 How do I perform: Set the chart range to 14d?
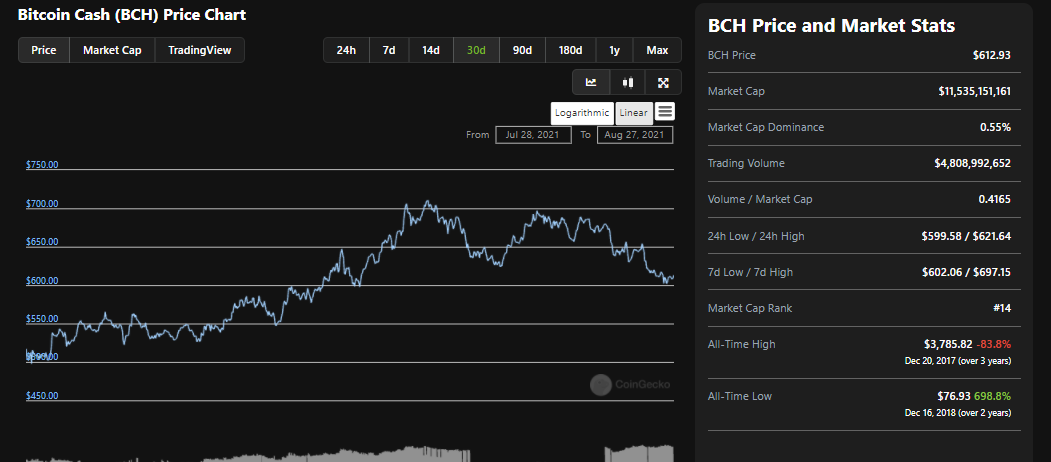pyautogui.click(x=430, y=50)
